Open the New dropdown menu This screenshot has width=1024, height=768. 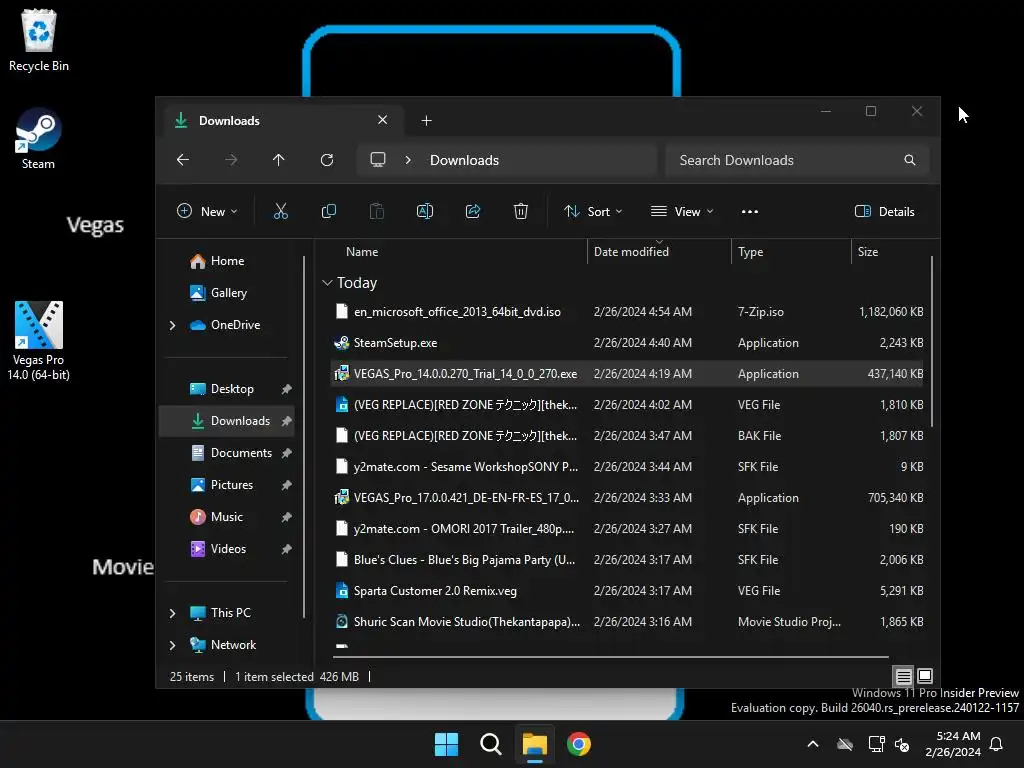(x=207, y=212)
